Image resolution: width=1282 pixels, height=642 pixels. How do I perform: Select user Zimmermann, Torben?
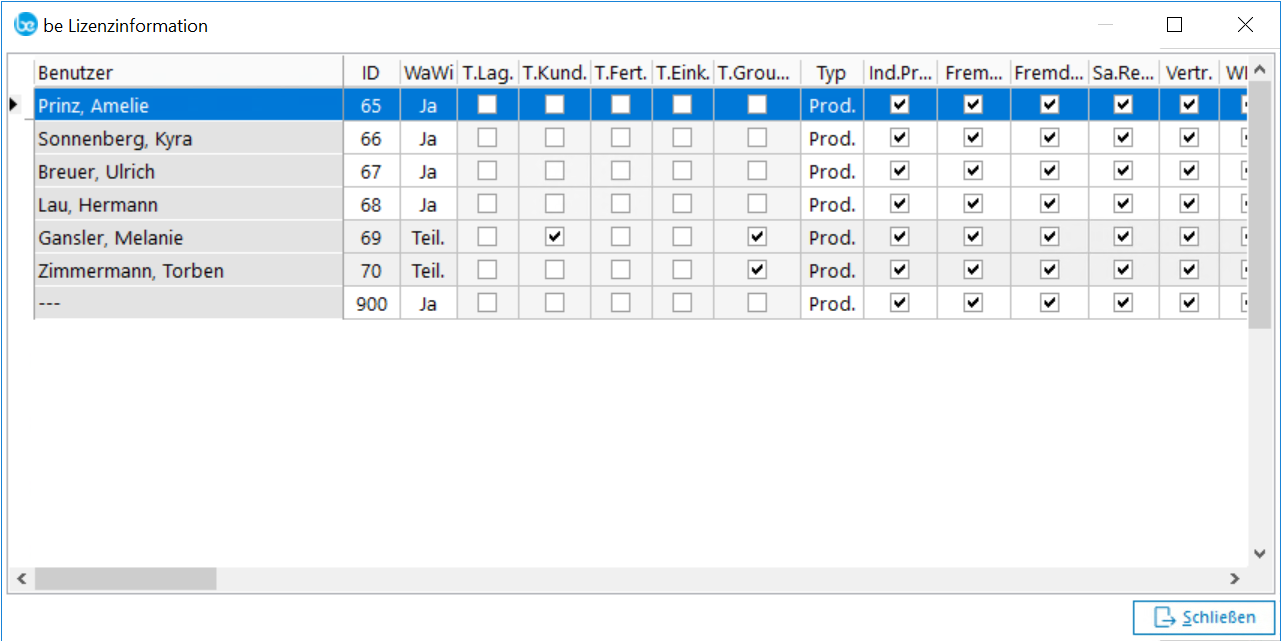click(x=188, y=271)
